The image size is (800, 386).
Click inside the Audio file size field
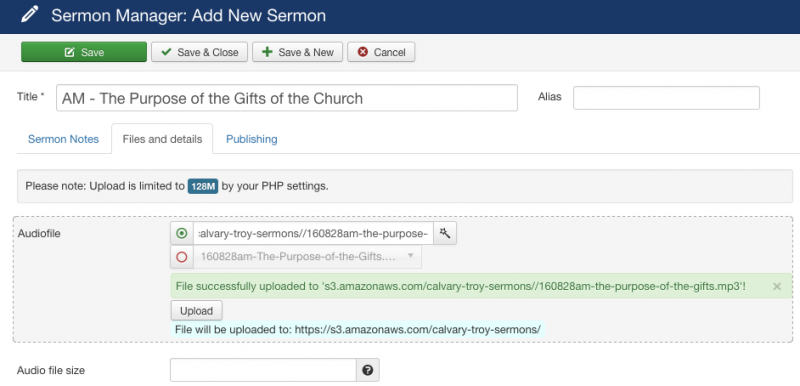coord(263,370)
